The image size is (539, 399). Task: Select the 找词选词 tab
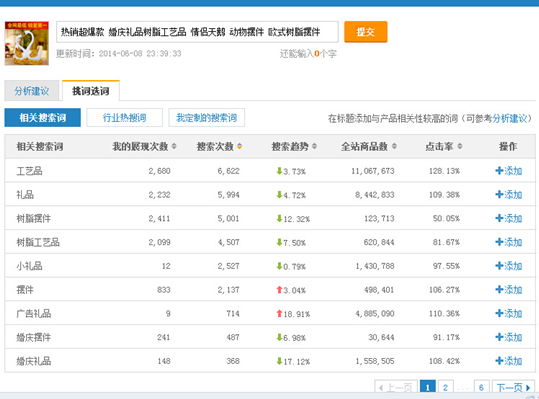(91, 91)
